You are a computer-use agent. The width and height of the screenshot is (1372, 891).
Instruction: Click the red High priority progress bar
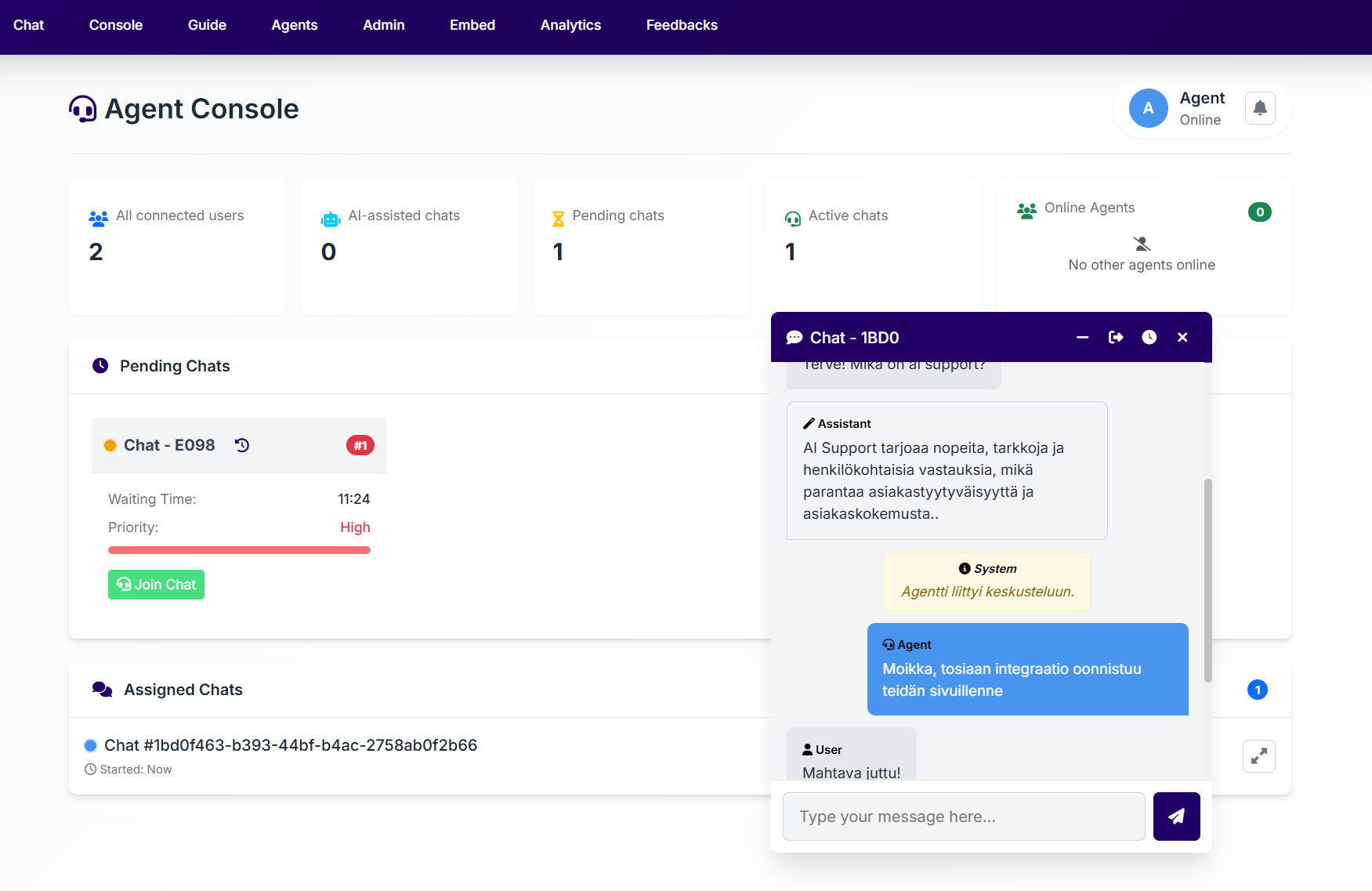(x=239, y=550)
